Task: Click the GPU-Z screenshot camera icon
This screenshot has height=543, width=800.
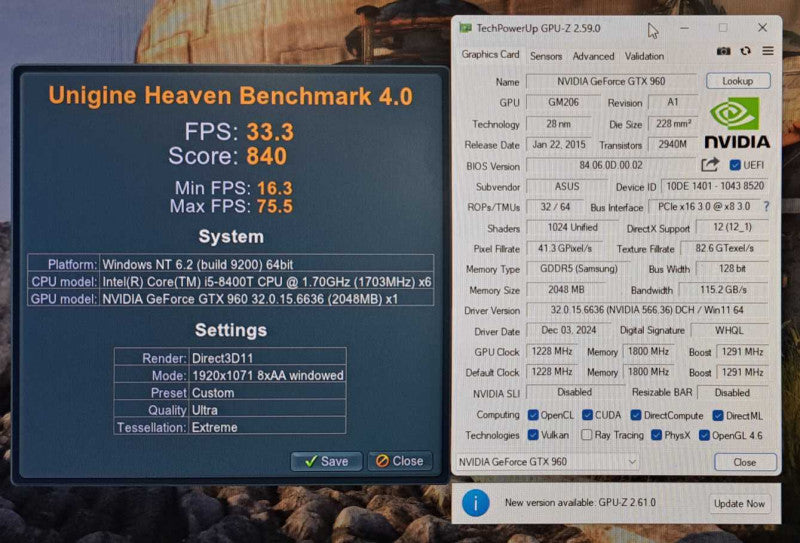Action: click(x=723, y=51)
